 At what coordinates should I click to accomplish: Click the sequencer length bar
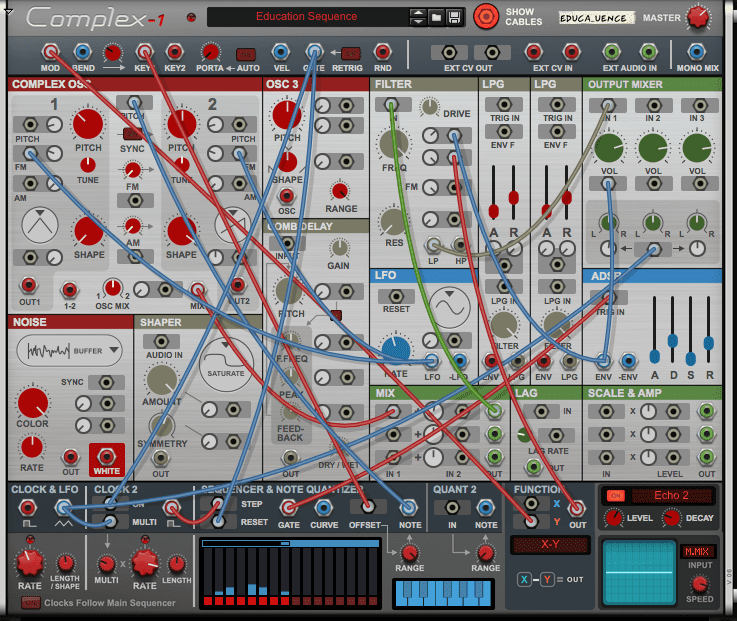[290, 543]
